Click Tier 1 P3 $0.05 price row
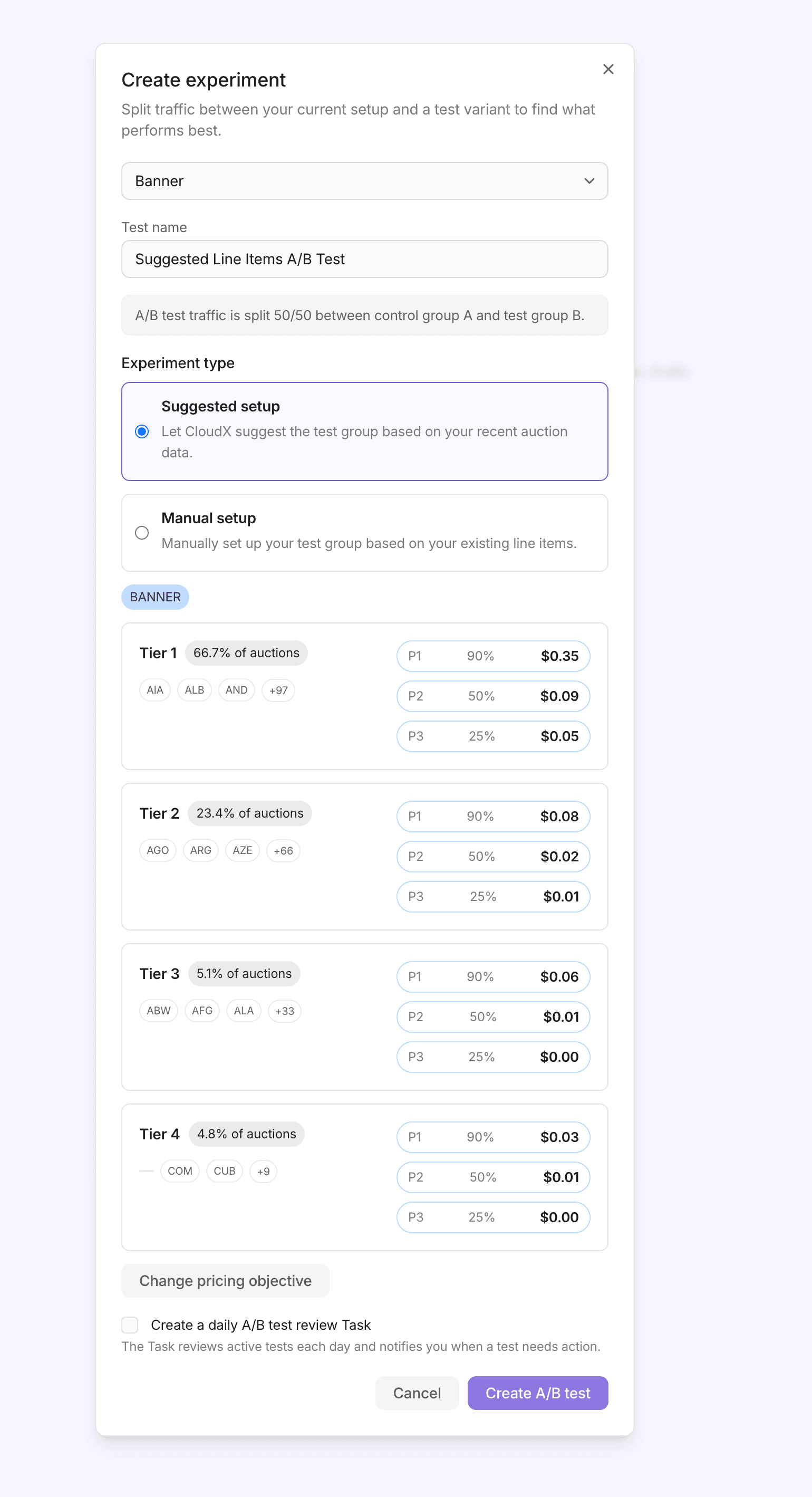This screenshot has height=1497, width=812. pos(493,736)
